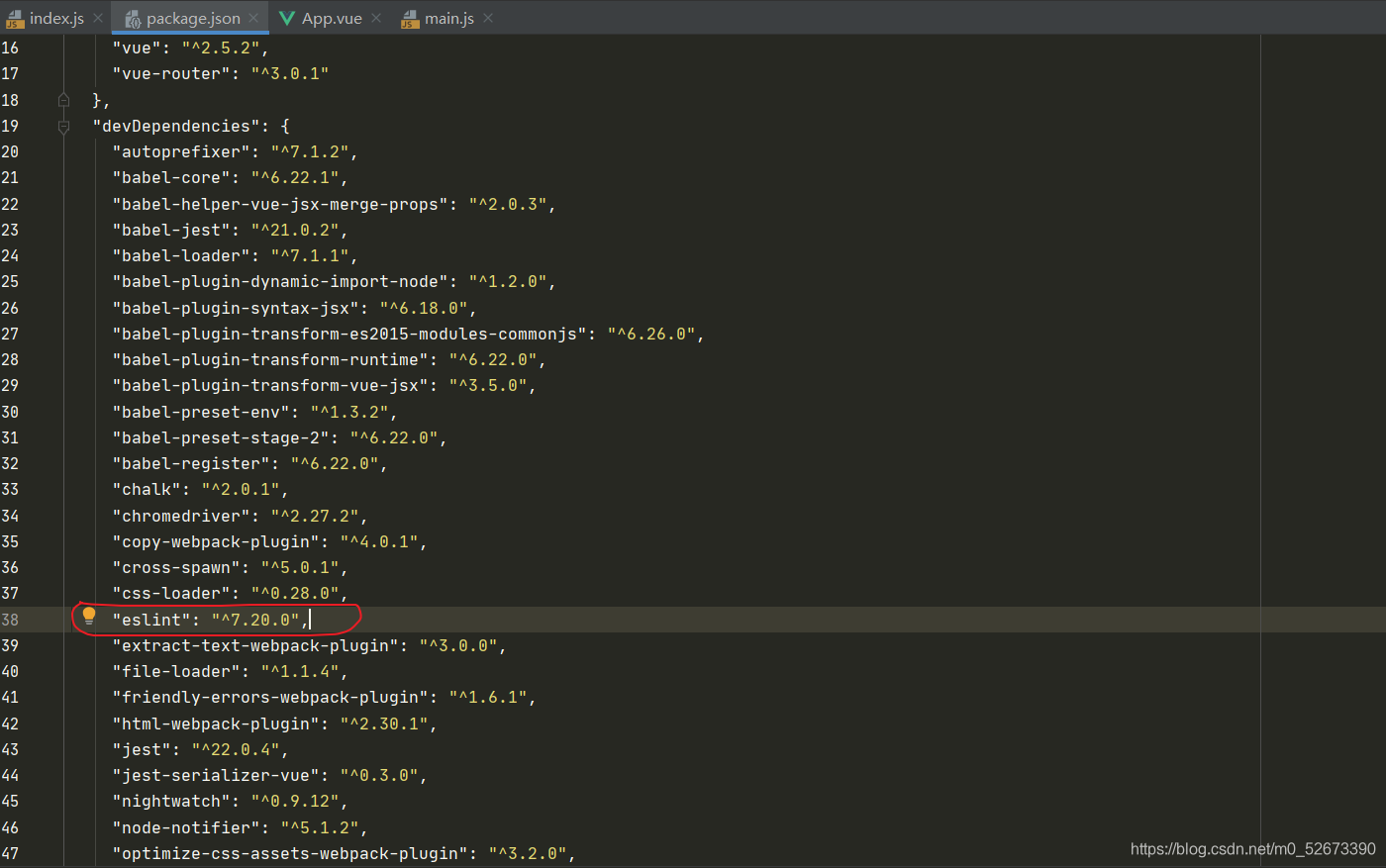Click "babel-plugin-transform-es2015-modules-commonjs" key
Viewport: 1386px width, 868px height.
[x=349, y=334]
